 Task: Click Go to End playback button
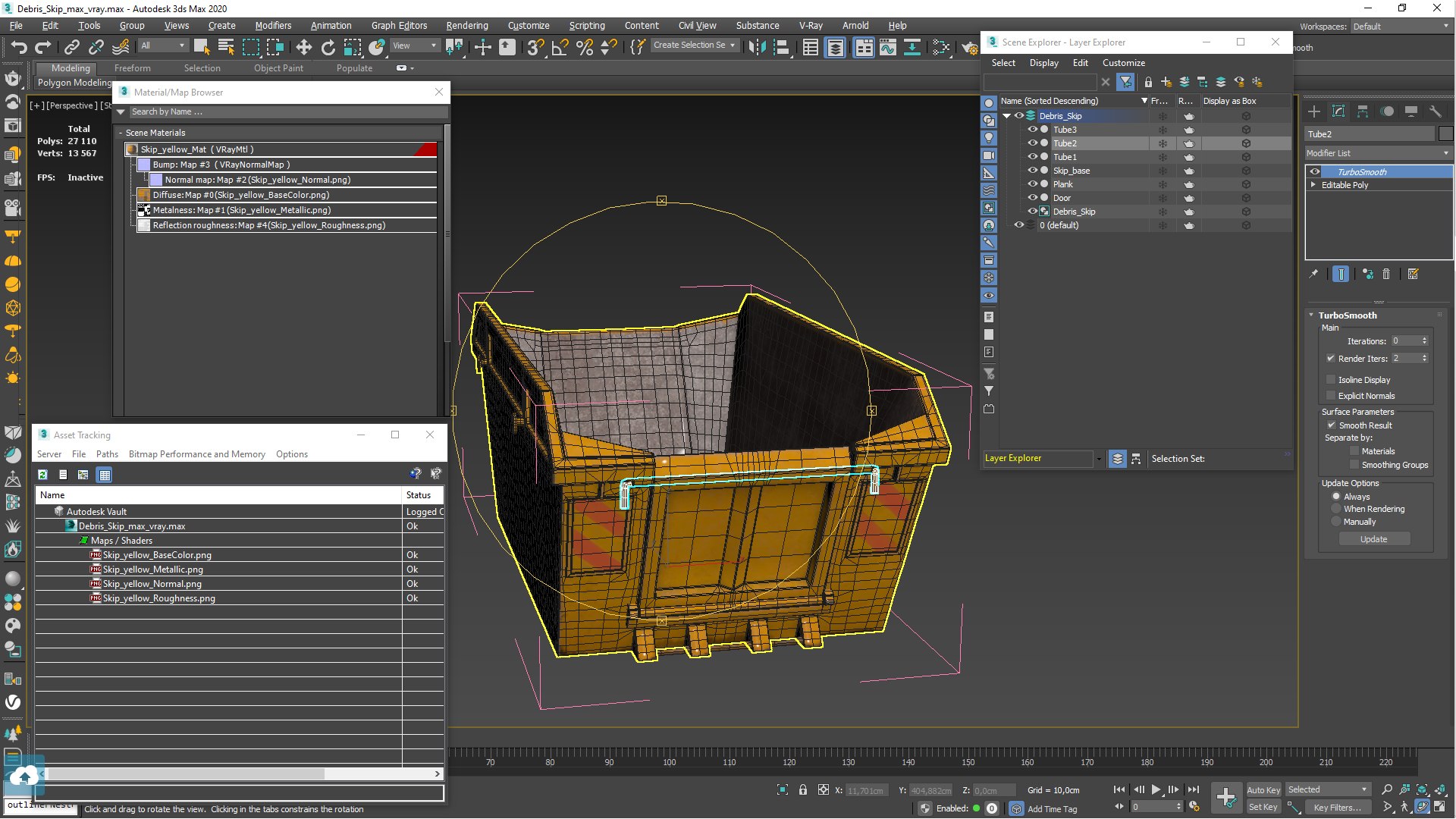coord(1194,789)
